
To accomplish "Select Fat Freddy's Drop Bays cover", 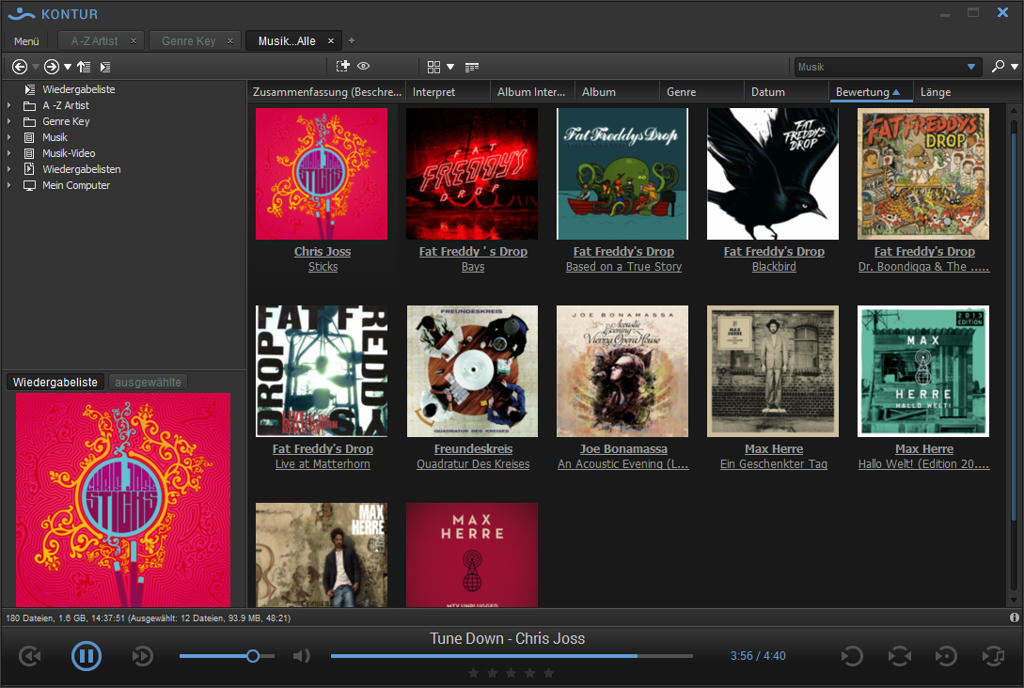I will point(472,174).
